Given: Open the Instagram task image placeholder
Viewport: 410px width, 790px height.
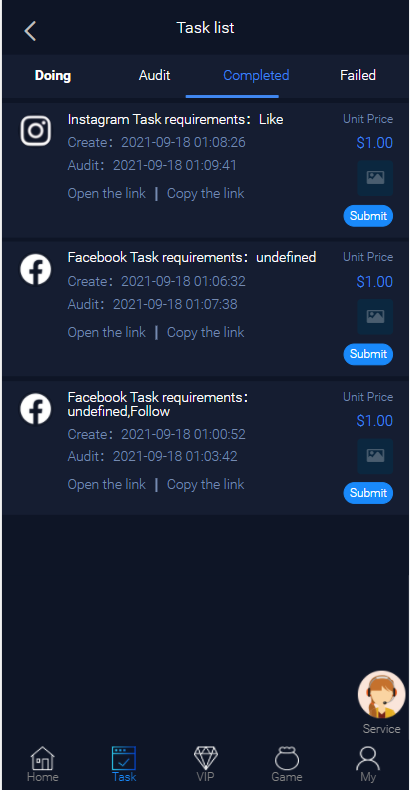Looking at the screenshot, I should [375, 178].
